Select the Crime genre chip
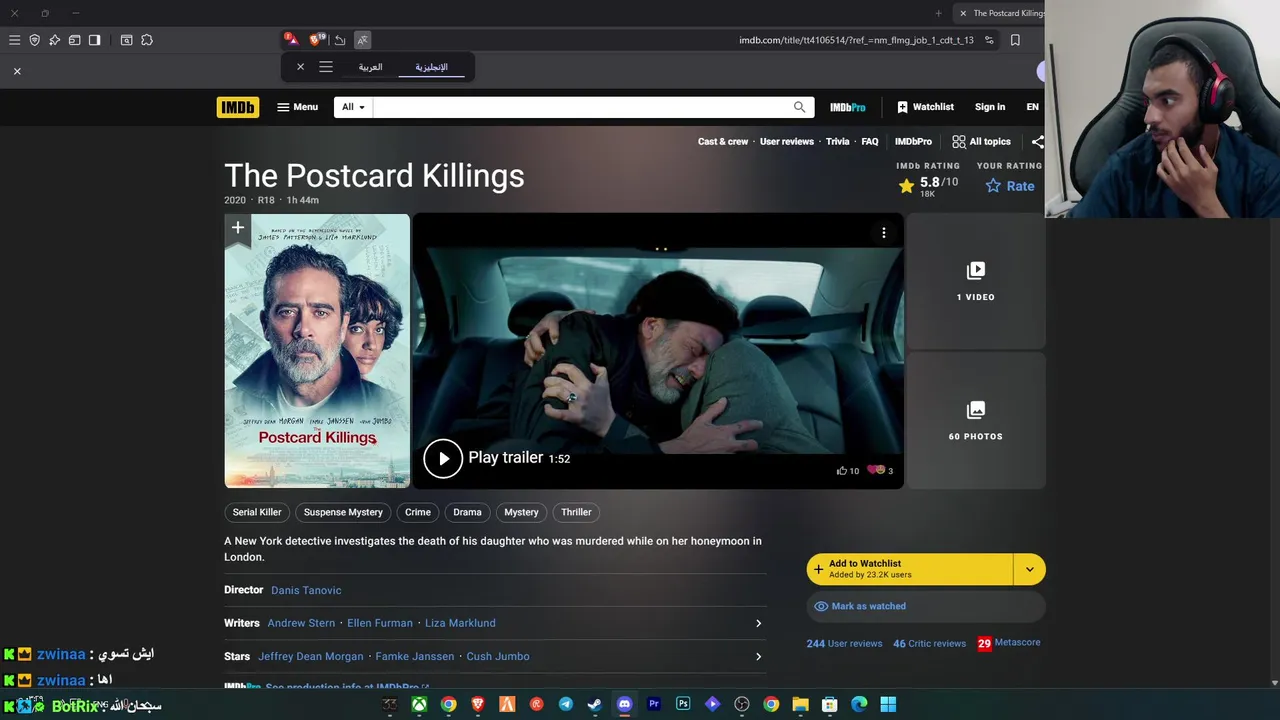The image size is (1280, 720). [418, 512]
